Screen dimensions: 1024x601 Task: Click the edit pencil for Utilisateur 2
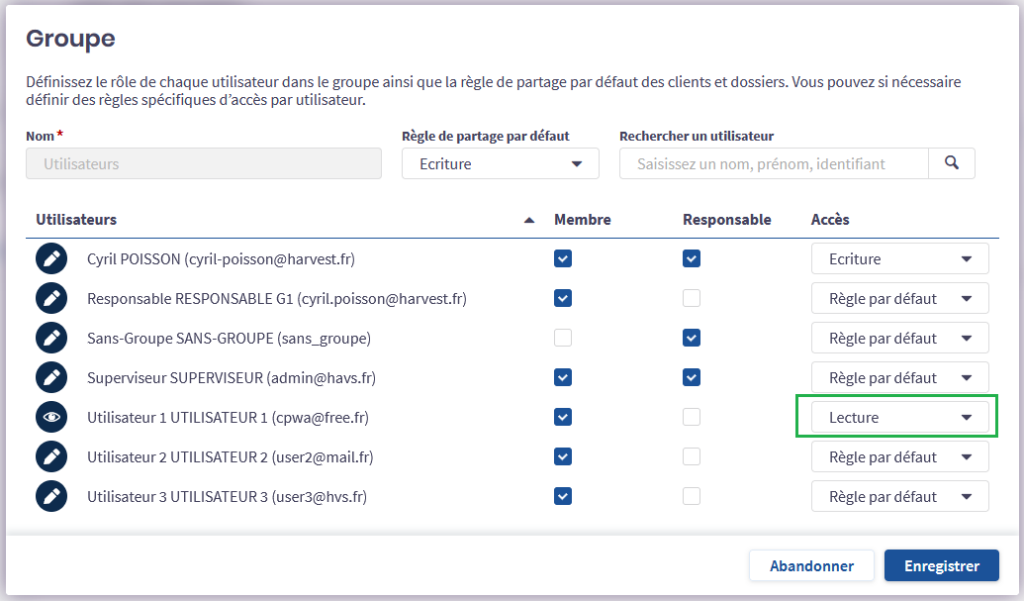51,457
